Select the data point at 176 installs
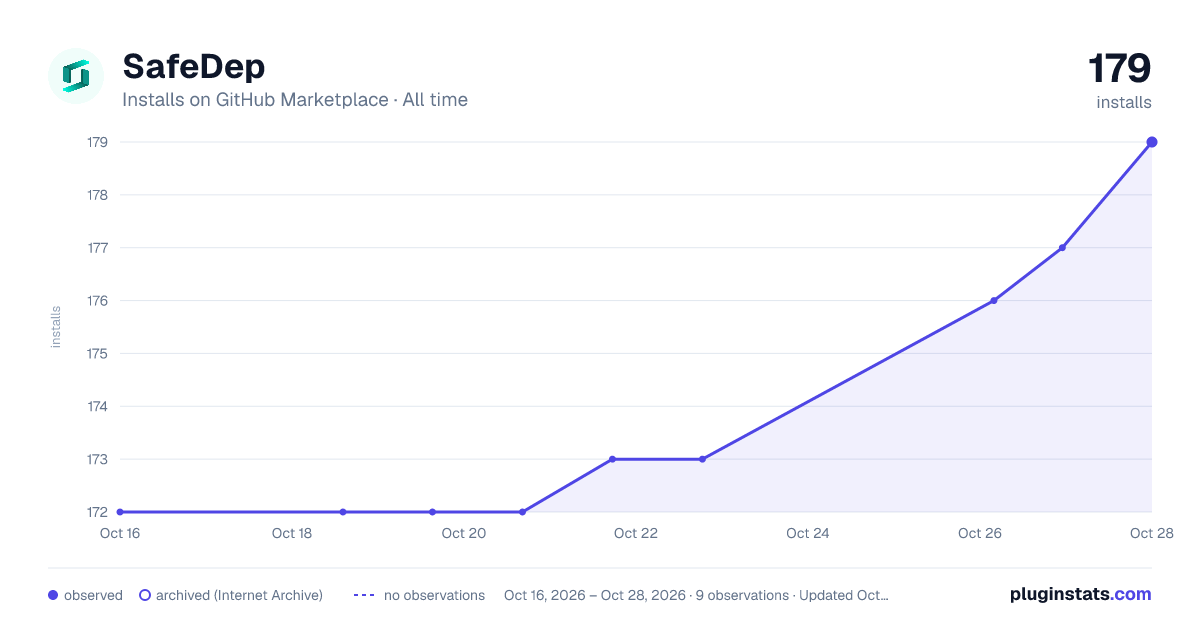Image resolution: width=1200 pixels, height=630 pixels. click(994, 301)
